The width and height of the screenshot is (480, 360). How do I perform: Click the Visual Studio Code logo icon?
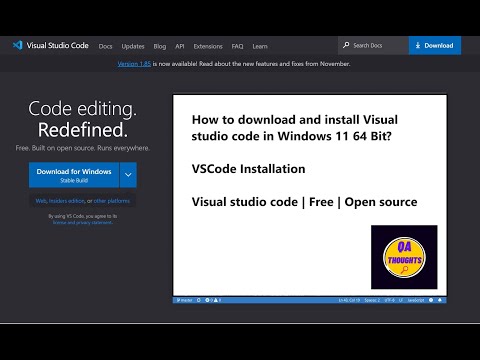click(17, 45)
